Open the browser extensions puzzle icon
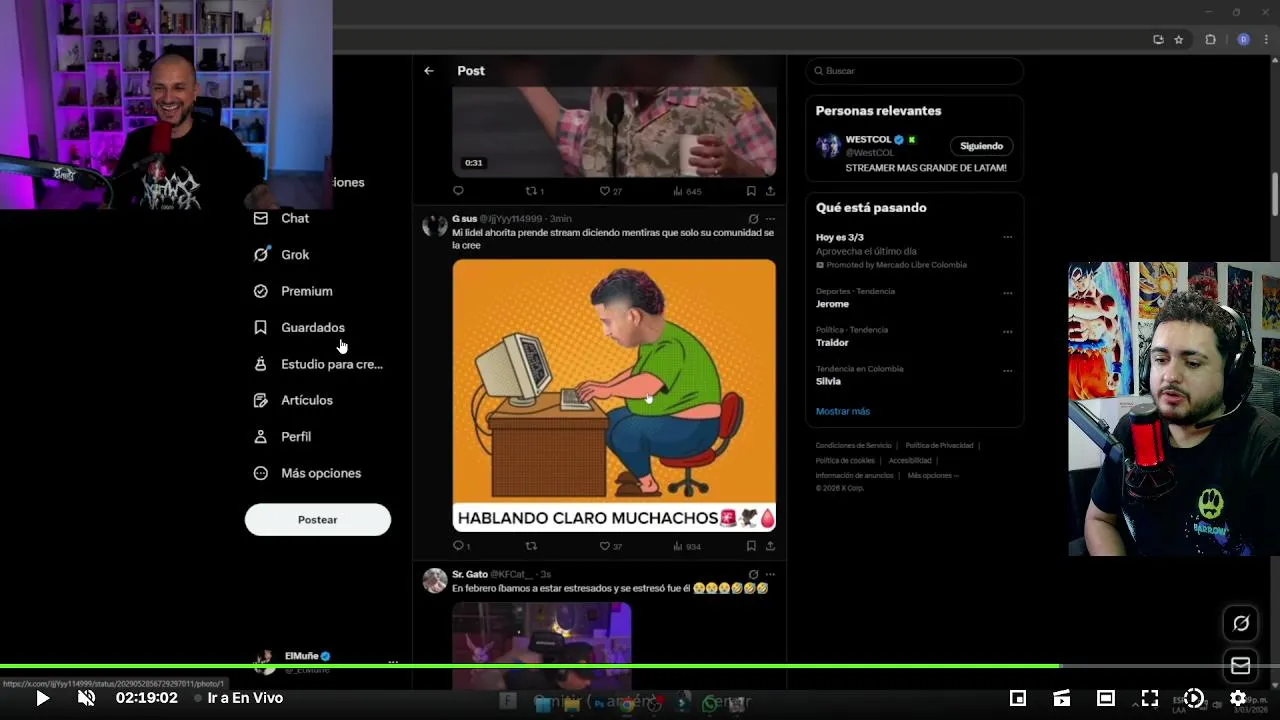This screenshot has height=720, width=1280. (x=1210, y=40)
